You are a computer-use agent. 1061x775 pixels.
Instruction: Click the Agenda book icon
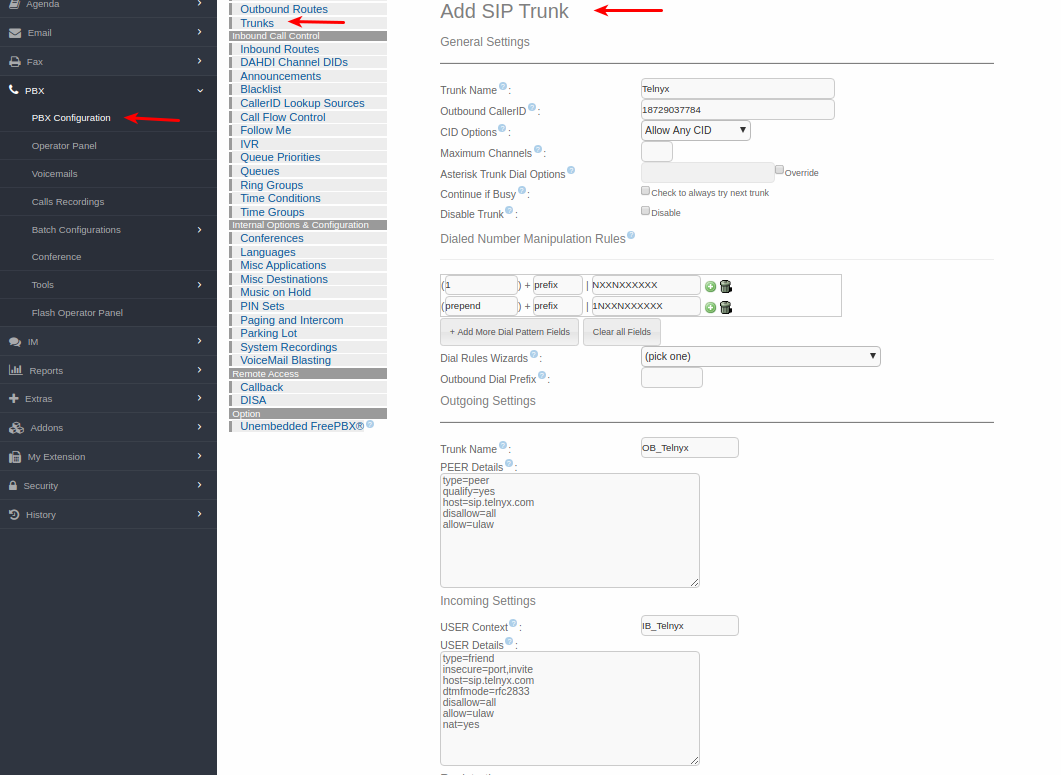[14, 4]
